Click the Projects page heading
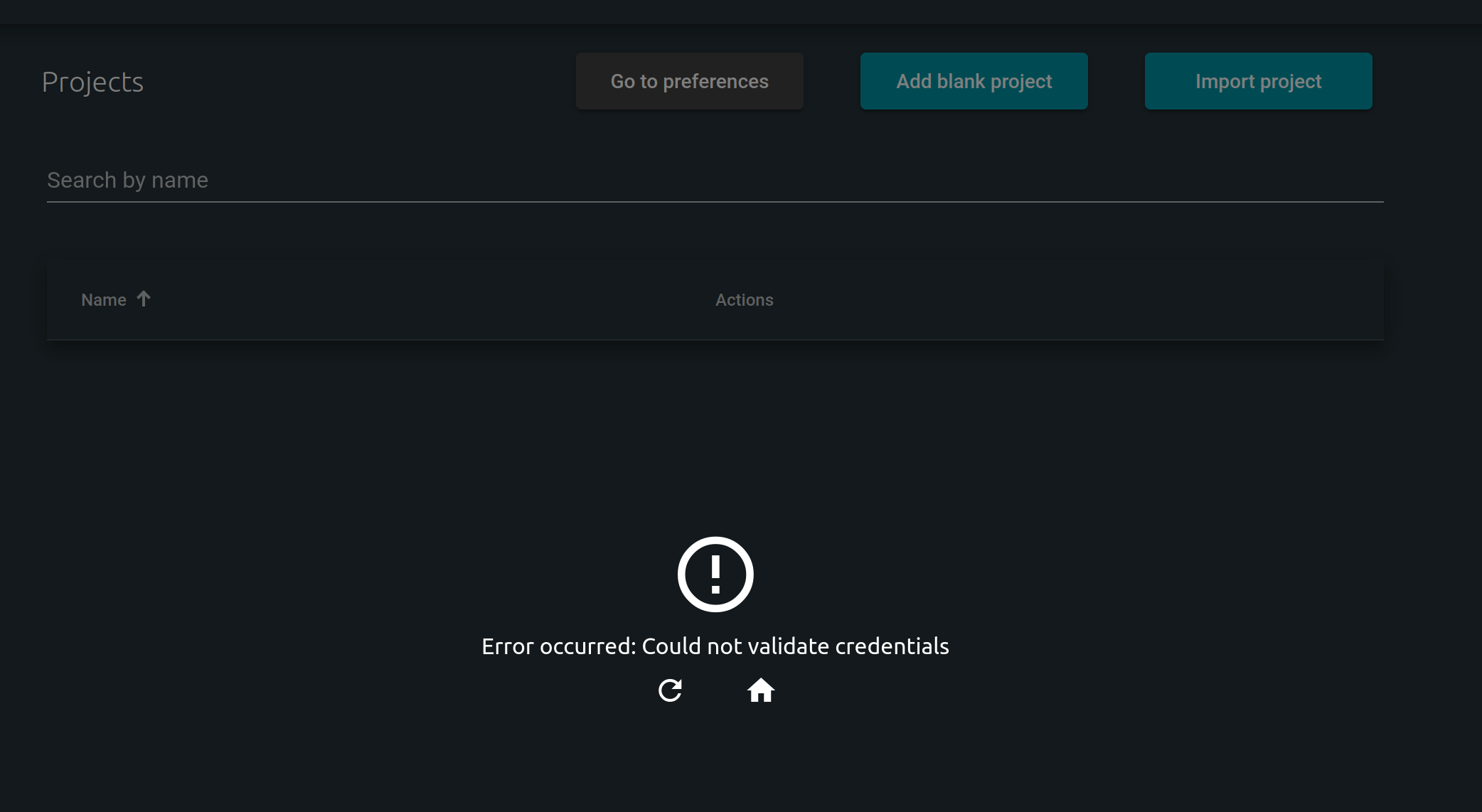 [x=93, y=80]
